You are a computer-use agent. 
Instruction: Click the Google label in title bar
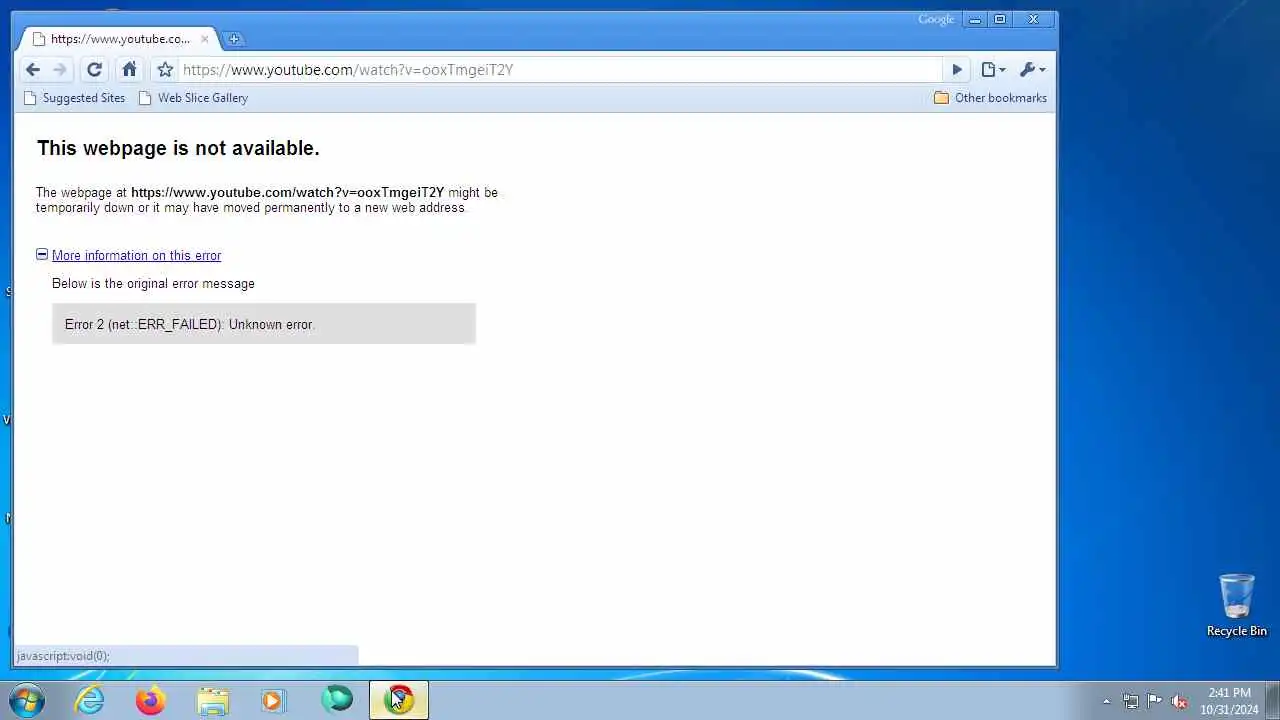[x=936, y=19]
